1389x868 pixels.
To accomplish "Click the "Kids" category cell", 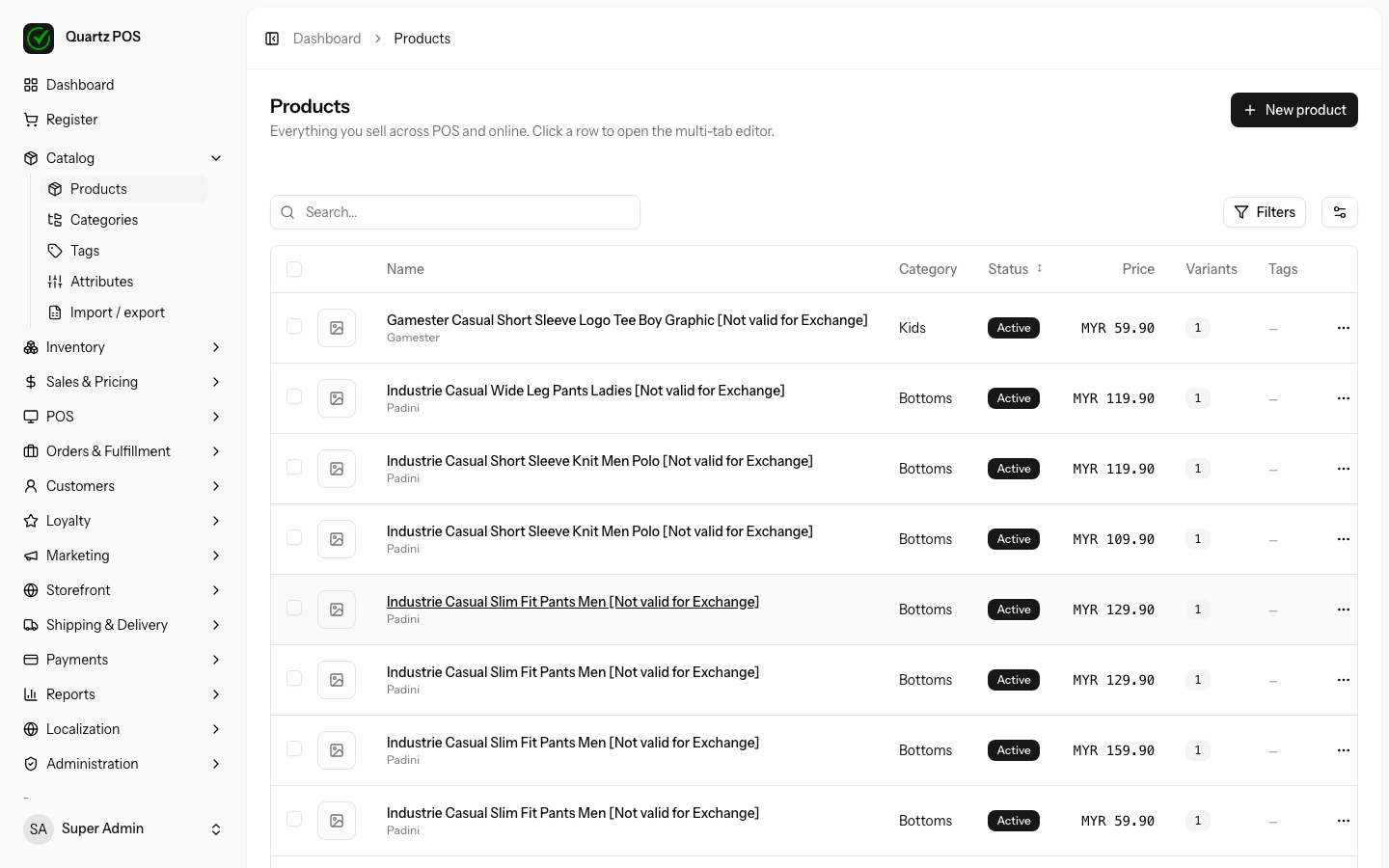I will tap(912, 328).
